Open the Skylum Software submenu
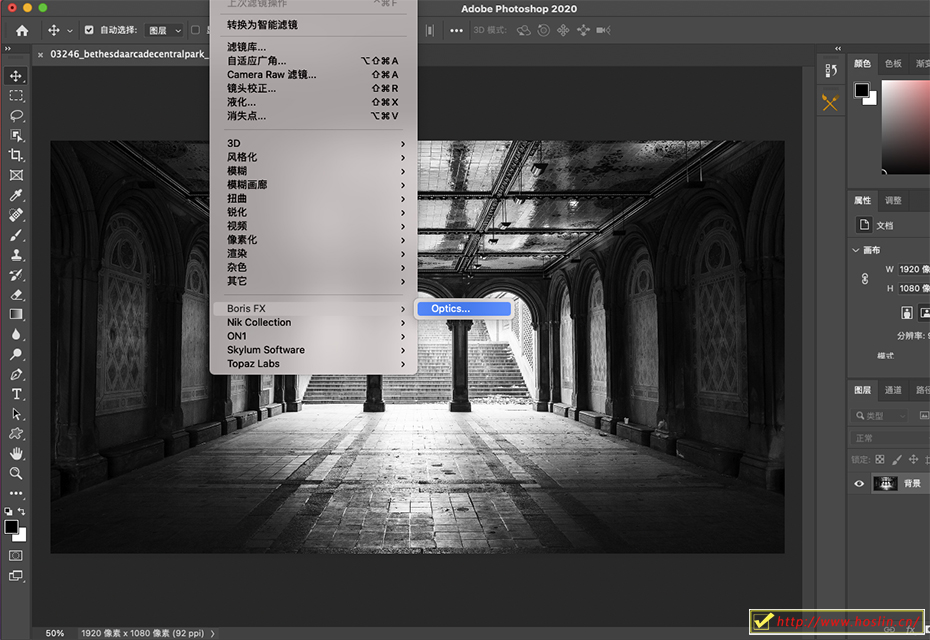This screenshot has width=930, height=640. coord(315,350)
